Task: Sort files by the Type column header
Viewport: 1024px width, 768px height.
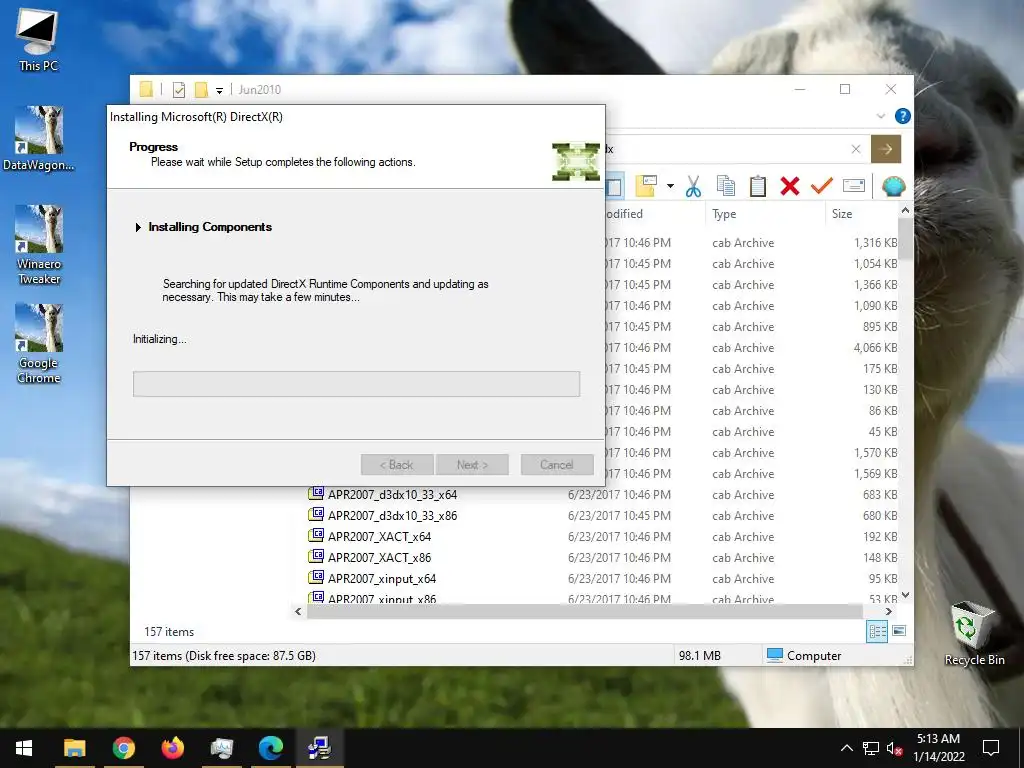Action: point(724,214)
